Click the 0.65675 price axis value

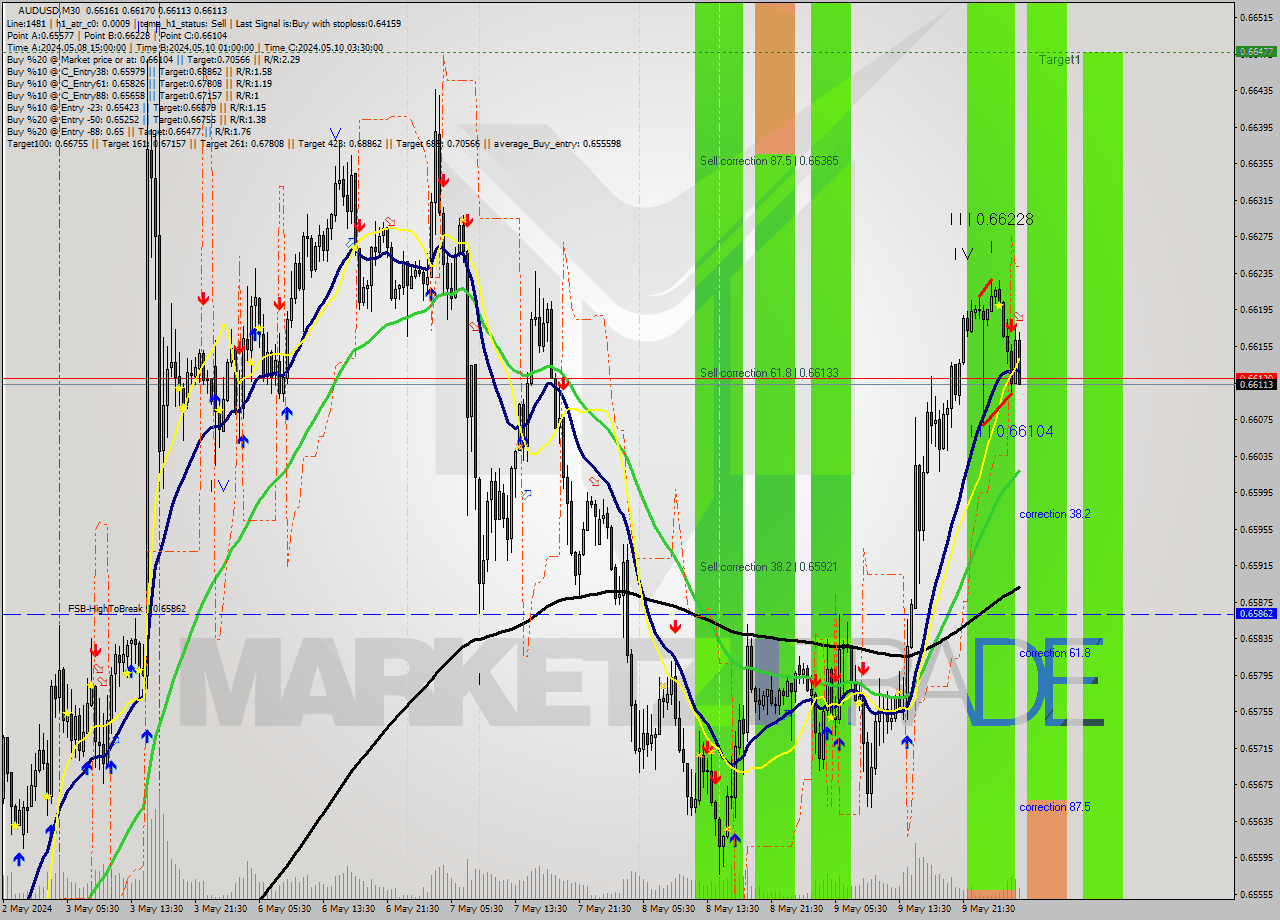click(1256, 784)
